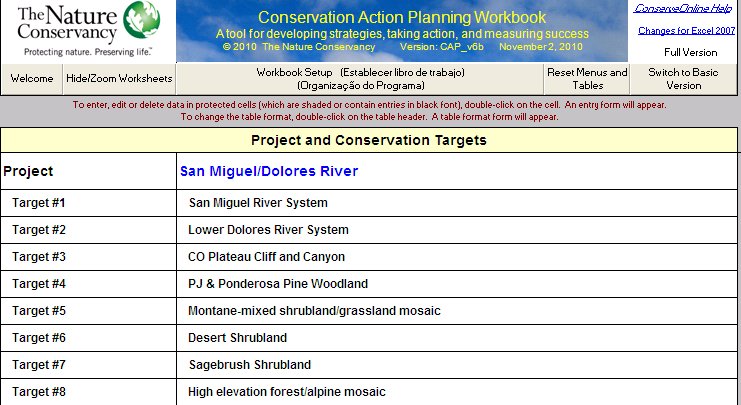This screenshot has height=405, width=741.
Task: Click the Target #1 label cell
Action: [x=88, y=203]
